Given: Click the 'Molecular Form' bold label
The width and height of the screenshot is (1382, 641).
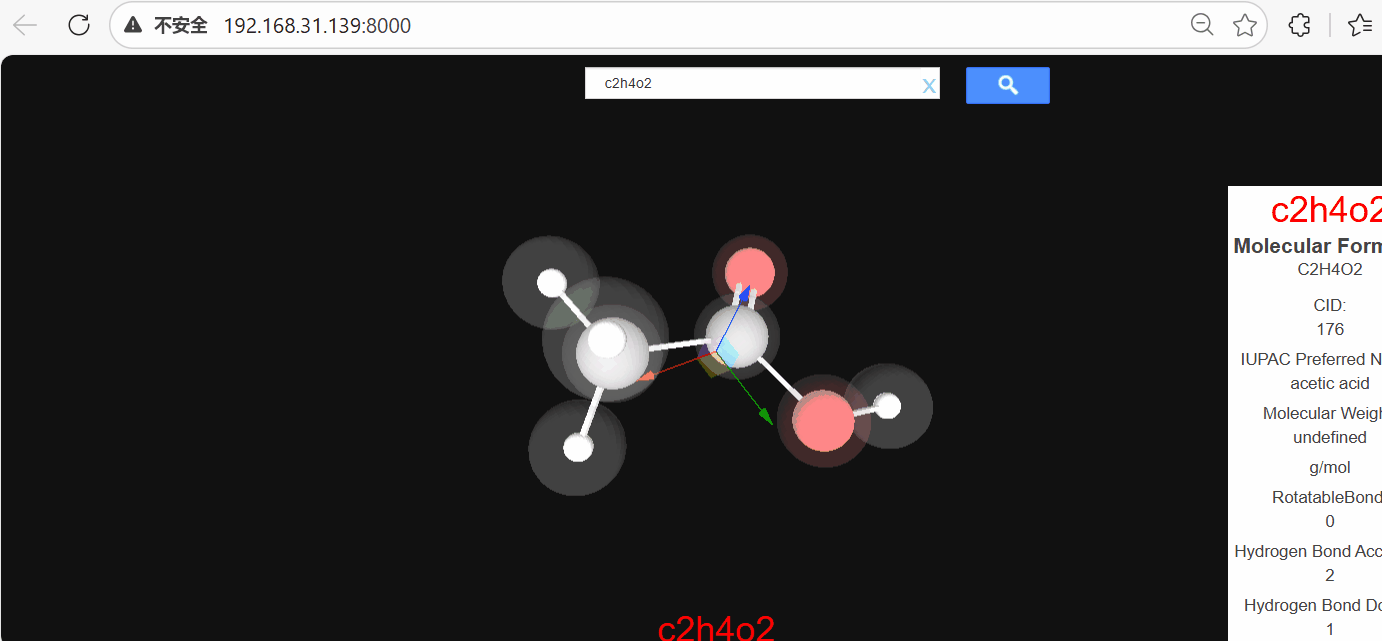Looking at the screenshot, I should click(x=1307, y=246).
